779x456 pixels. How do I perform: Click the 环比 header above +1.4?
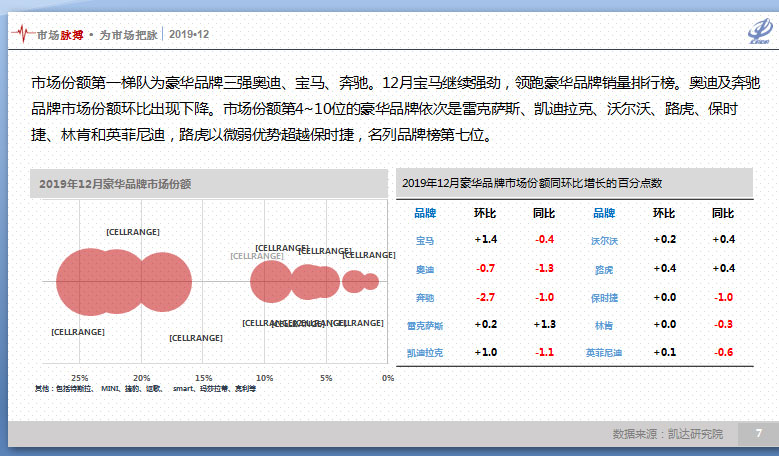[485, 213]
